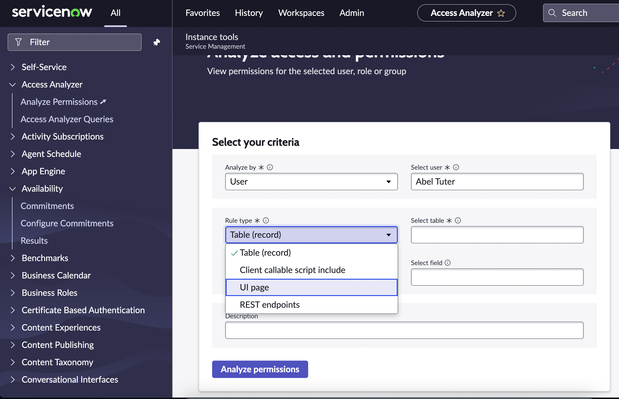This screenshot has width=619, height=399.
Task: Open the Favorites menu
Action: [203, 13]
